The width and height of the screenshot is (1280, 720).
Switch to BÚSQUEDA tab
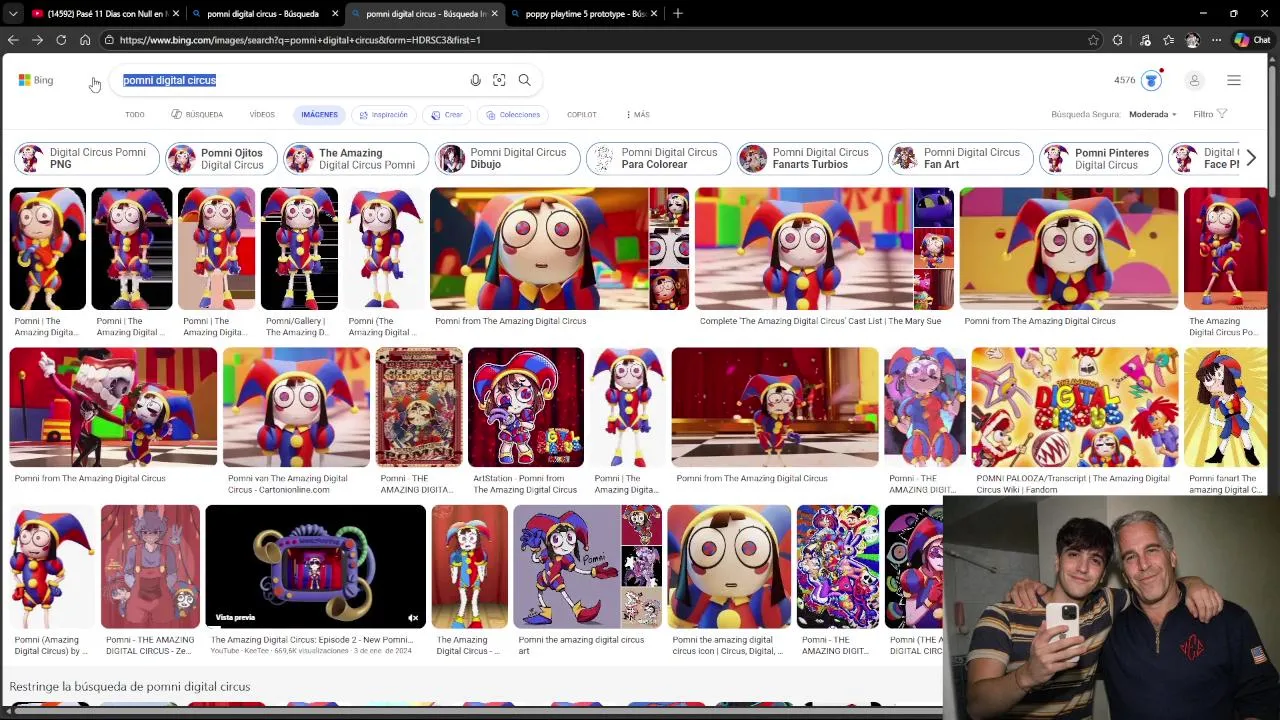pos(197,115)
